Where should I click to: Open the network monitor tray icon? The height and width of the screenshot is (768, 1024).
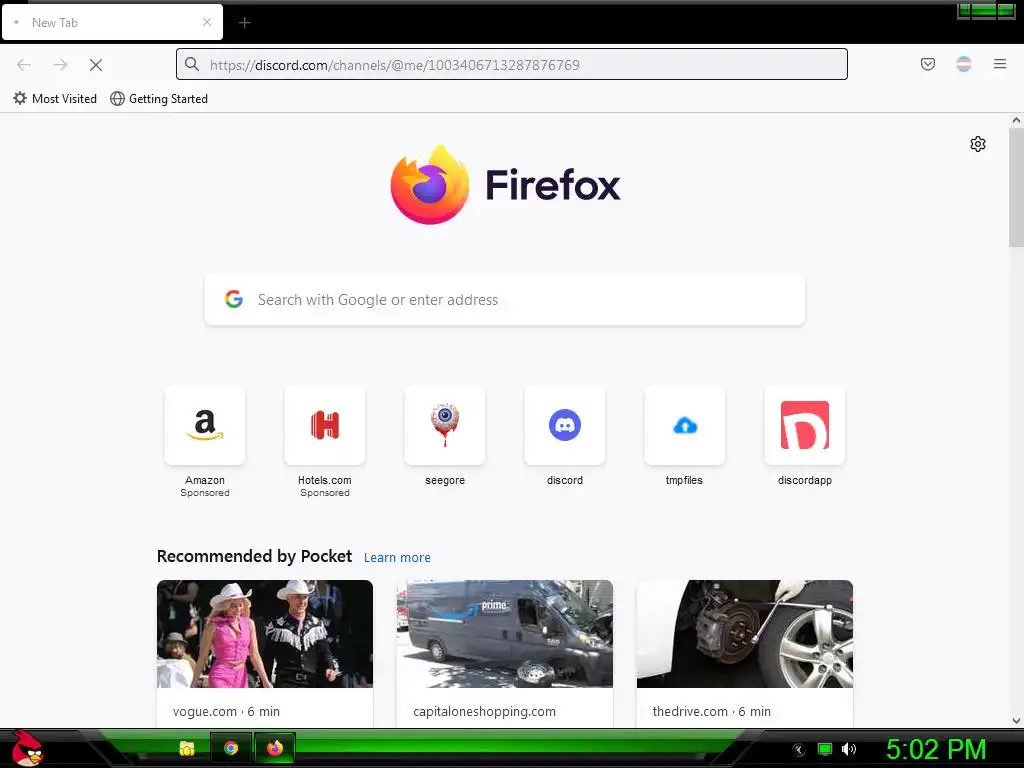825,749
